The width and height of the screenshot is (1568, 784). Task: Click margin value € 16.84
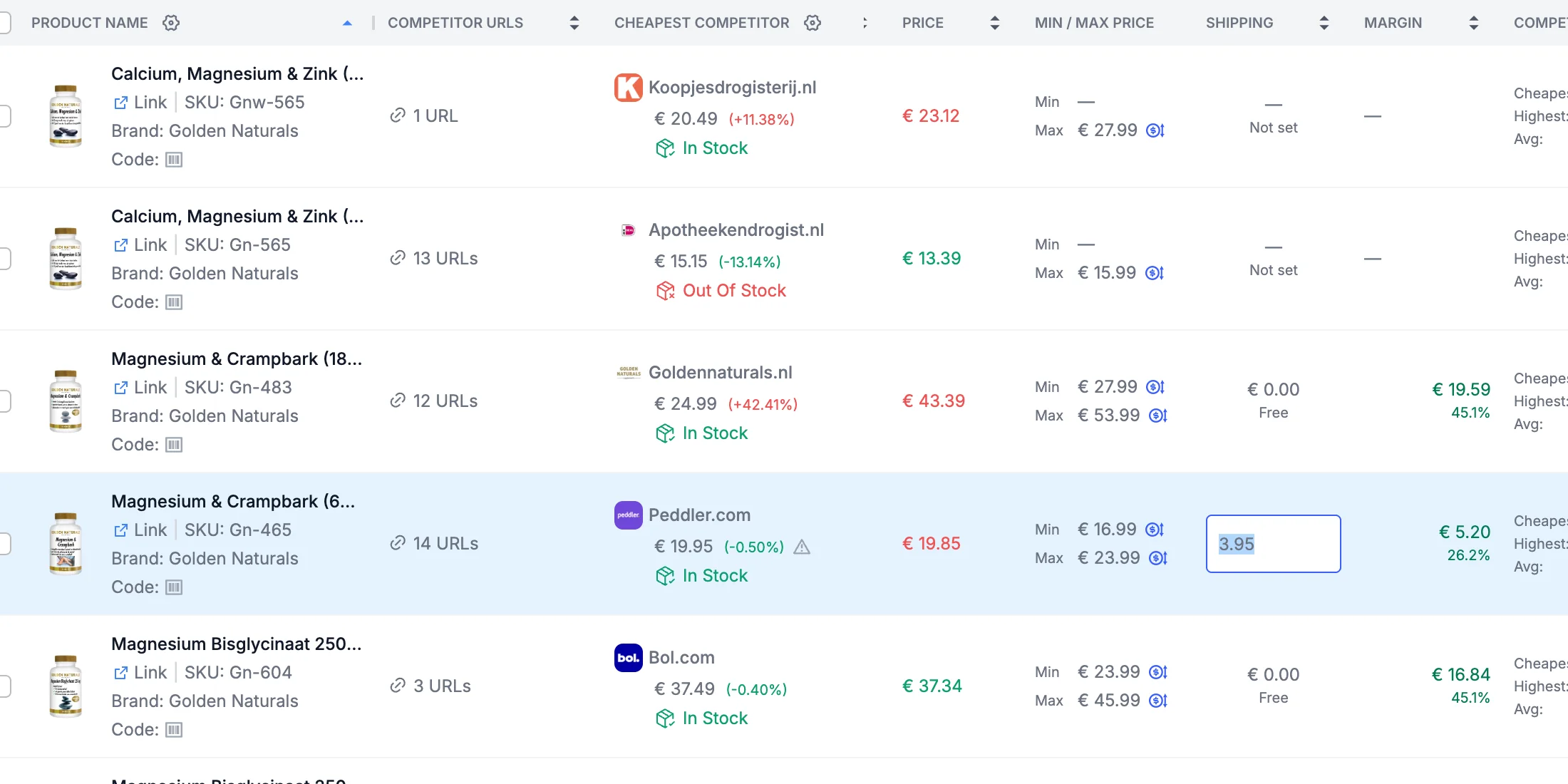click(x=1461, y=674)
